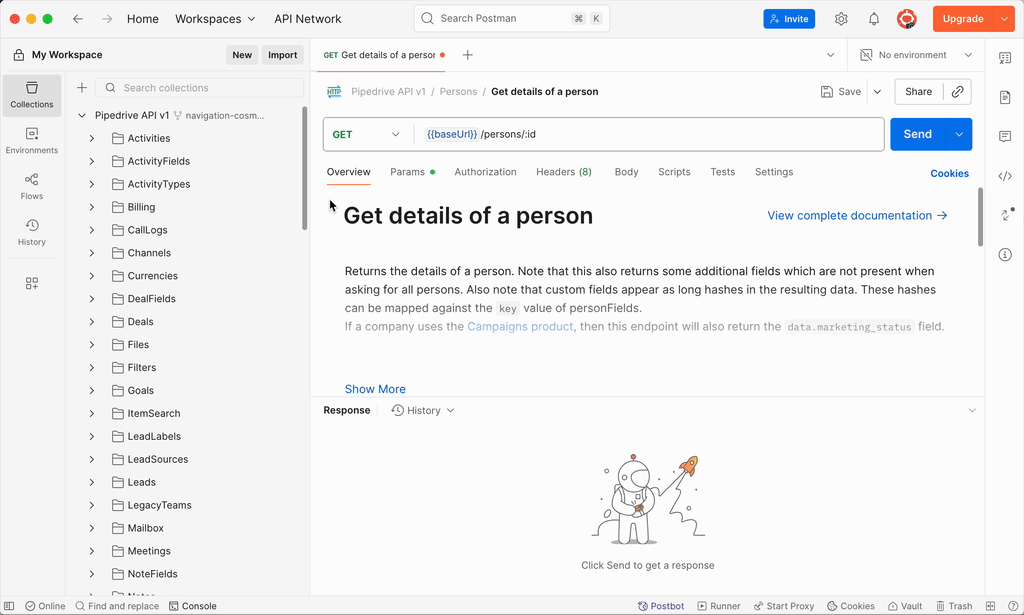The height and width of the screenshot is (615, 1024).
Task: Click the collections list scrollbar
Action: coord(304,168)
